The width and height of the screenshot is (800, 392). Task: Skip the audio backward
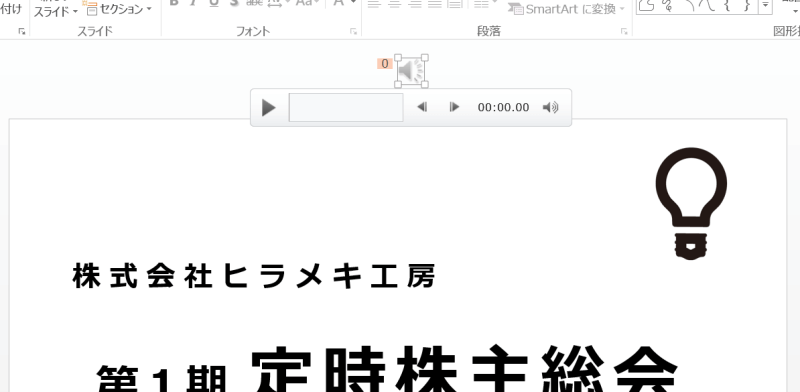coord(422,107)
